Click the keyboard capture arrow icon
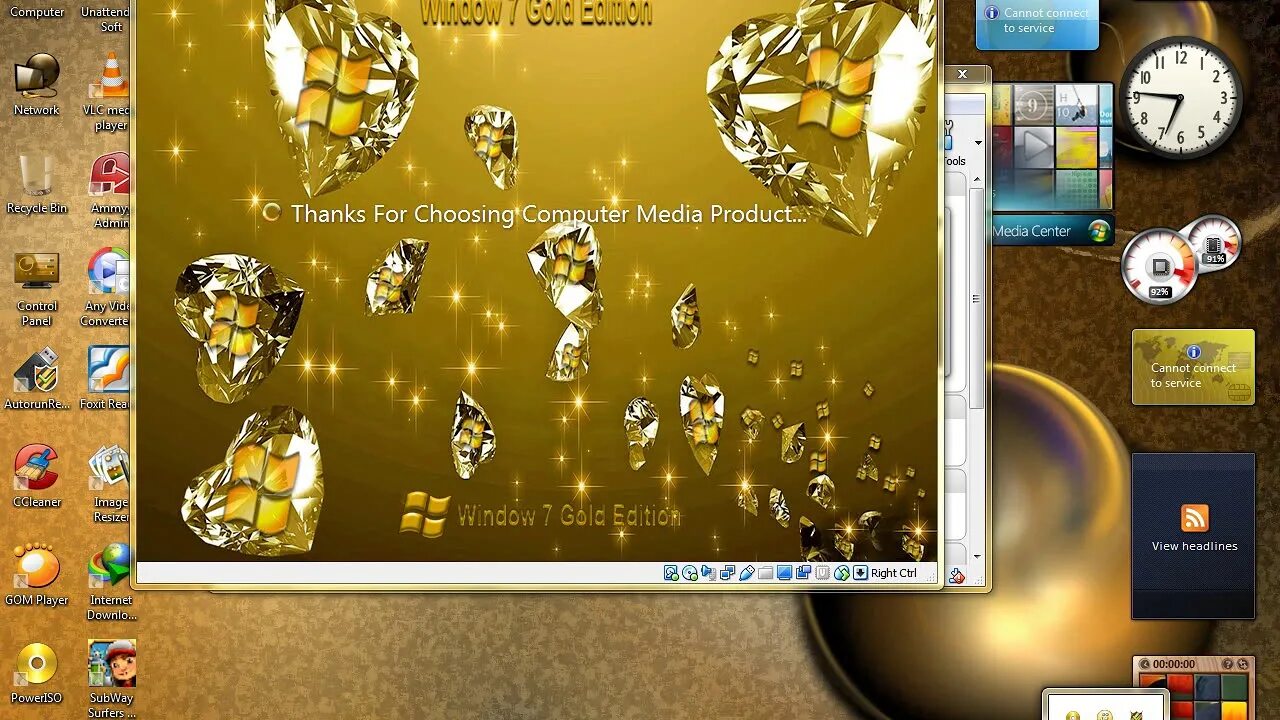Image resolution: width=1280 pixels, height=720 pixels. point(860,573)
